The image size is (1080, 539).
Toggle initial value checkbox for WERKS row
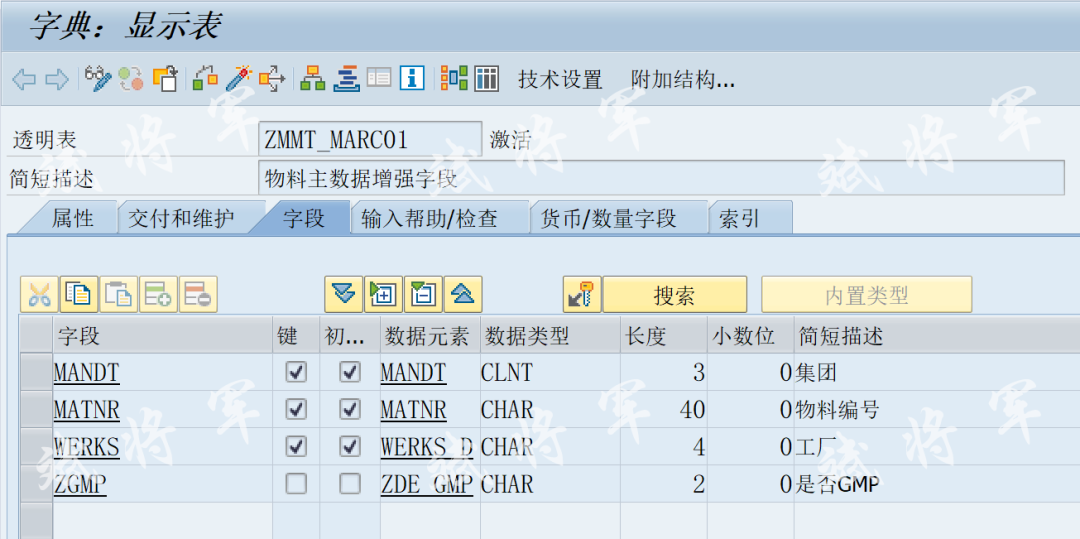(x=350, y=447)
